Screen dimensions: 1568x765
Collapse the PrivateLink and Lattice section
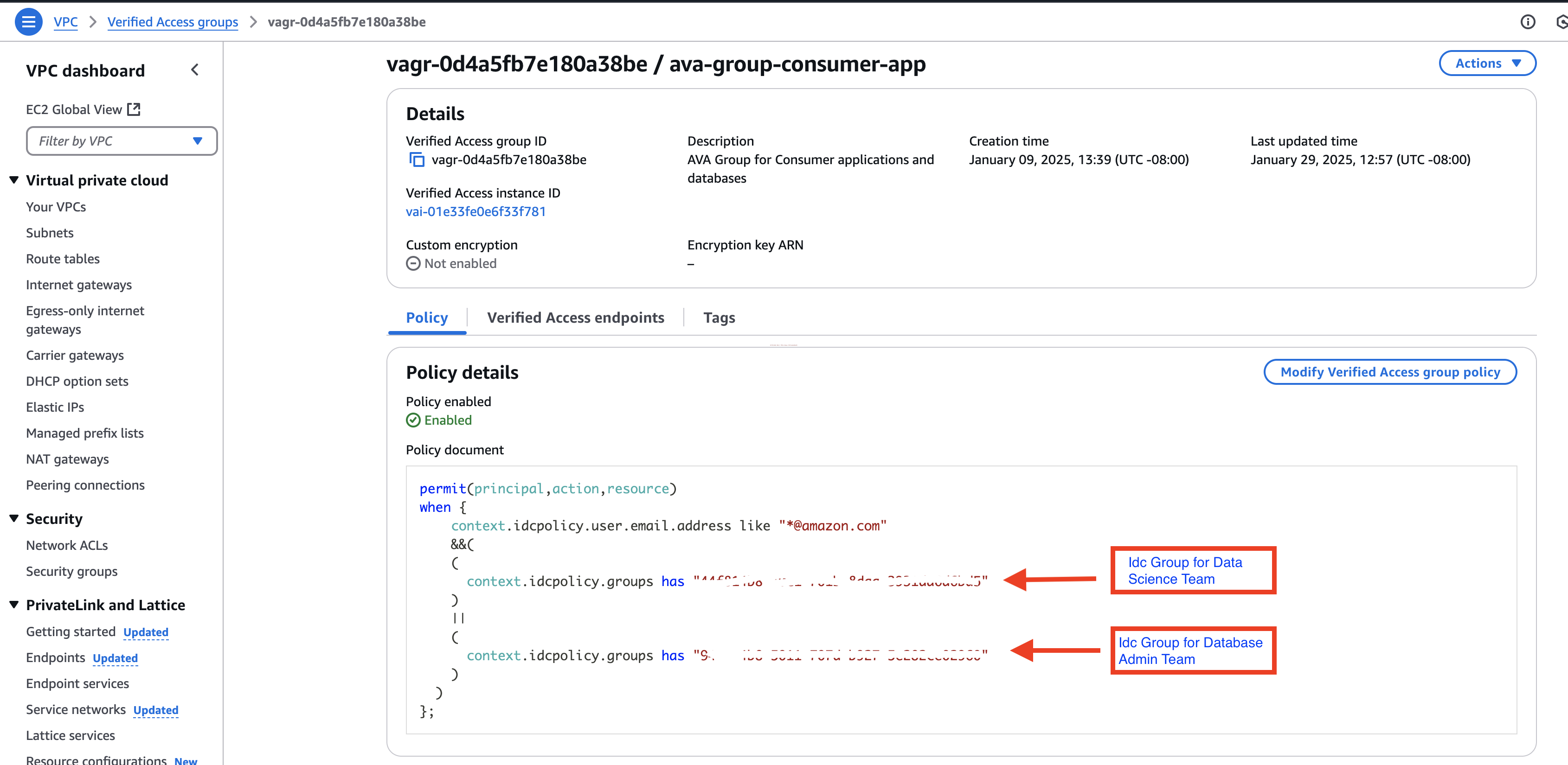coord(14,605)
